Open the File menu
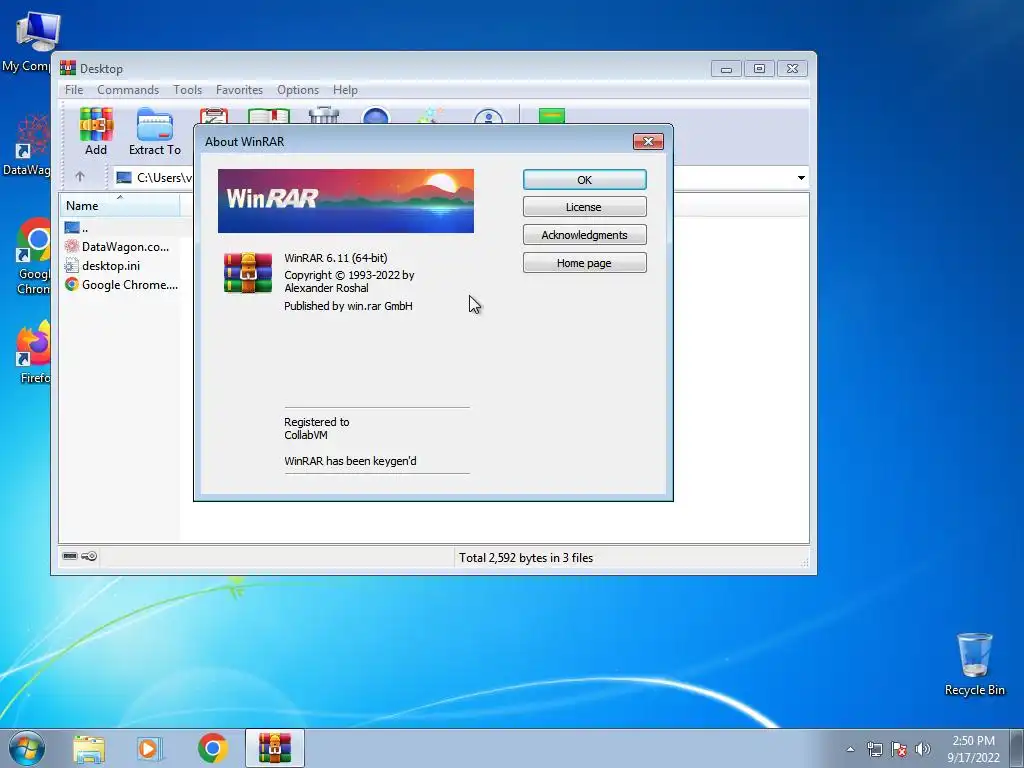 coord(74,89)
